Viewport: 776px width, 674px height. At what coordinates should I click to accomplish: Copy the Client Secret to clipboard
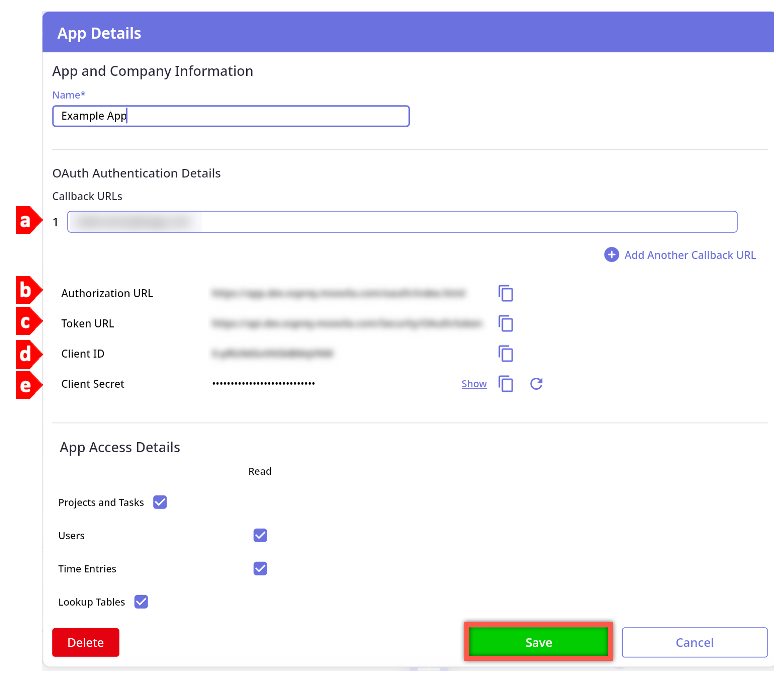coord(506,384)
